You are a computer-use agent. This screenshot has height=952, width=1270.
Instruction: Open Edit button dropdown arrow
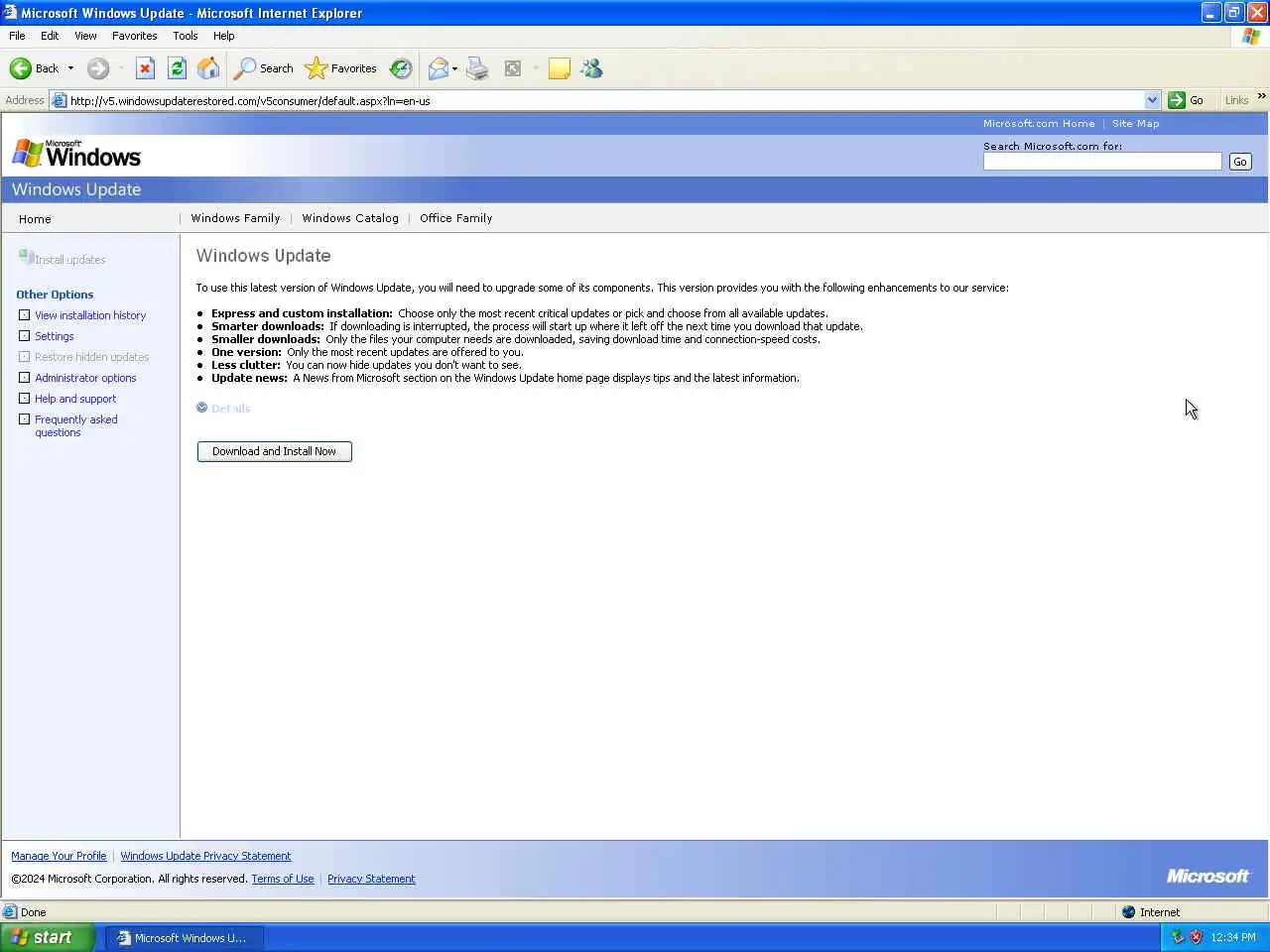tap(536, 68)
